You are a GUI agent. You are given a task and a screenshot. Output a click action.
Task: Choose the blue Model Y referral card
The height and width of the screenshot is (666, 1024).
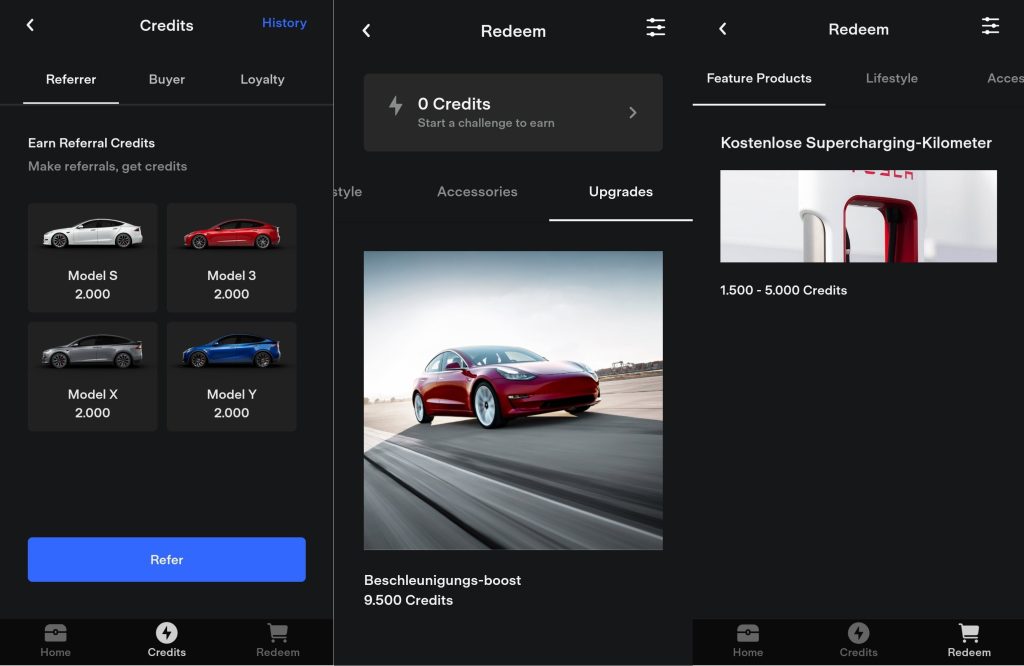click(x=231, y=376)
